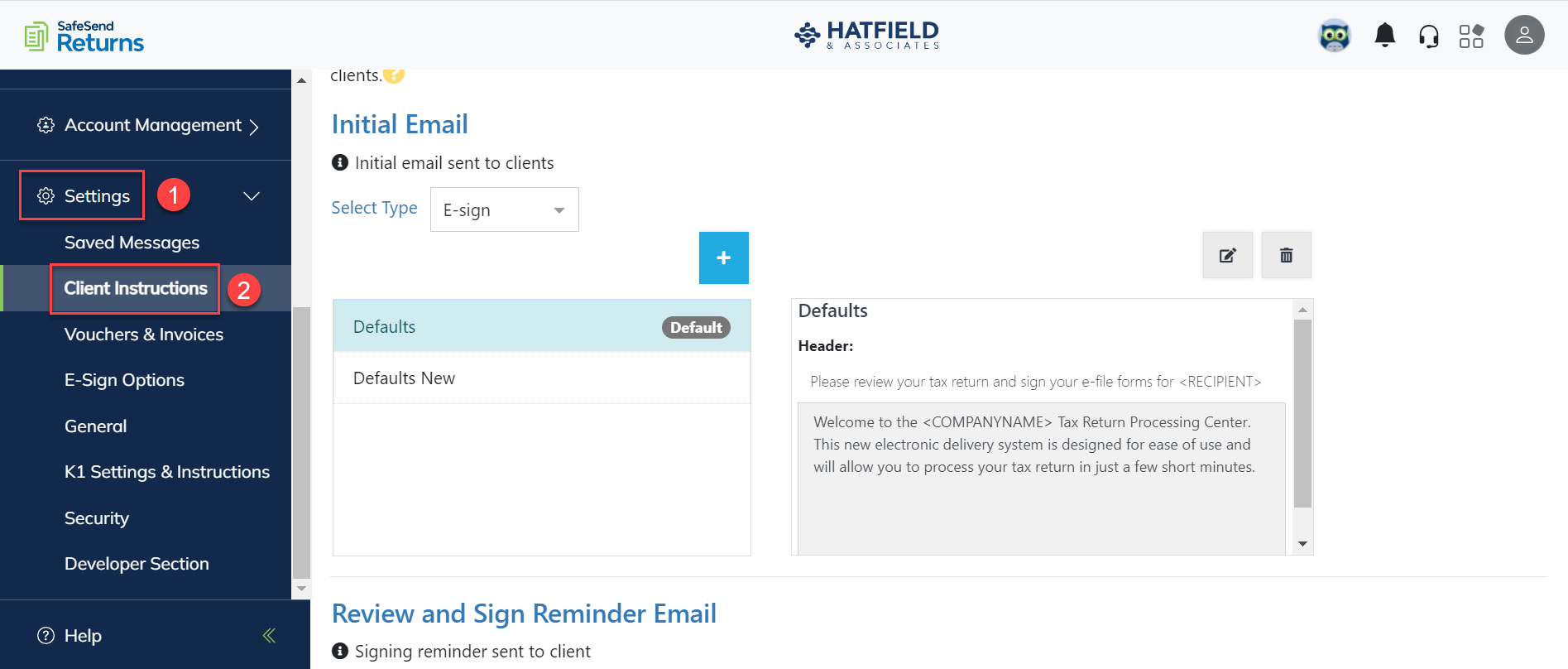Collapse the Settings section
Screen dimensions: 1568x669
coord(250,195)
